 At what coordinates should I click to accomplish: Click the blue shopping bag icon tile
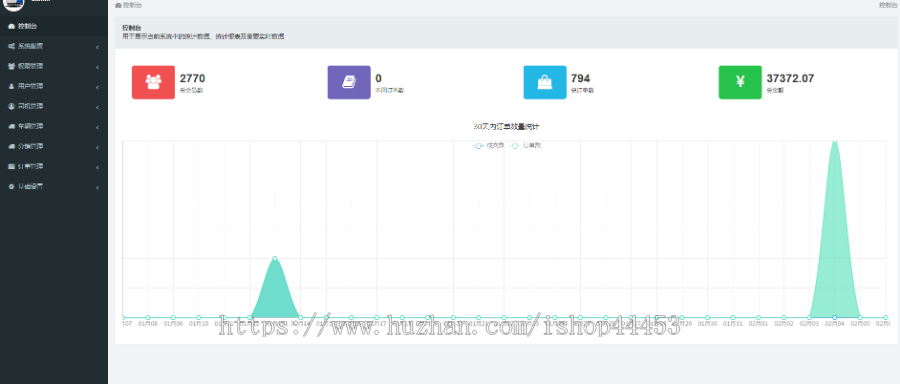pyautogui.click(x=545, y=82)
